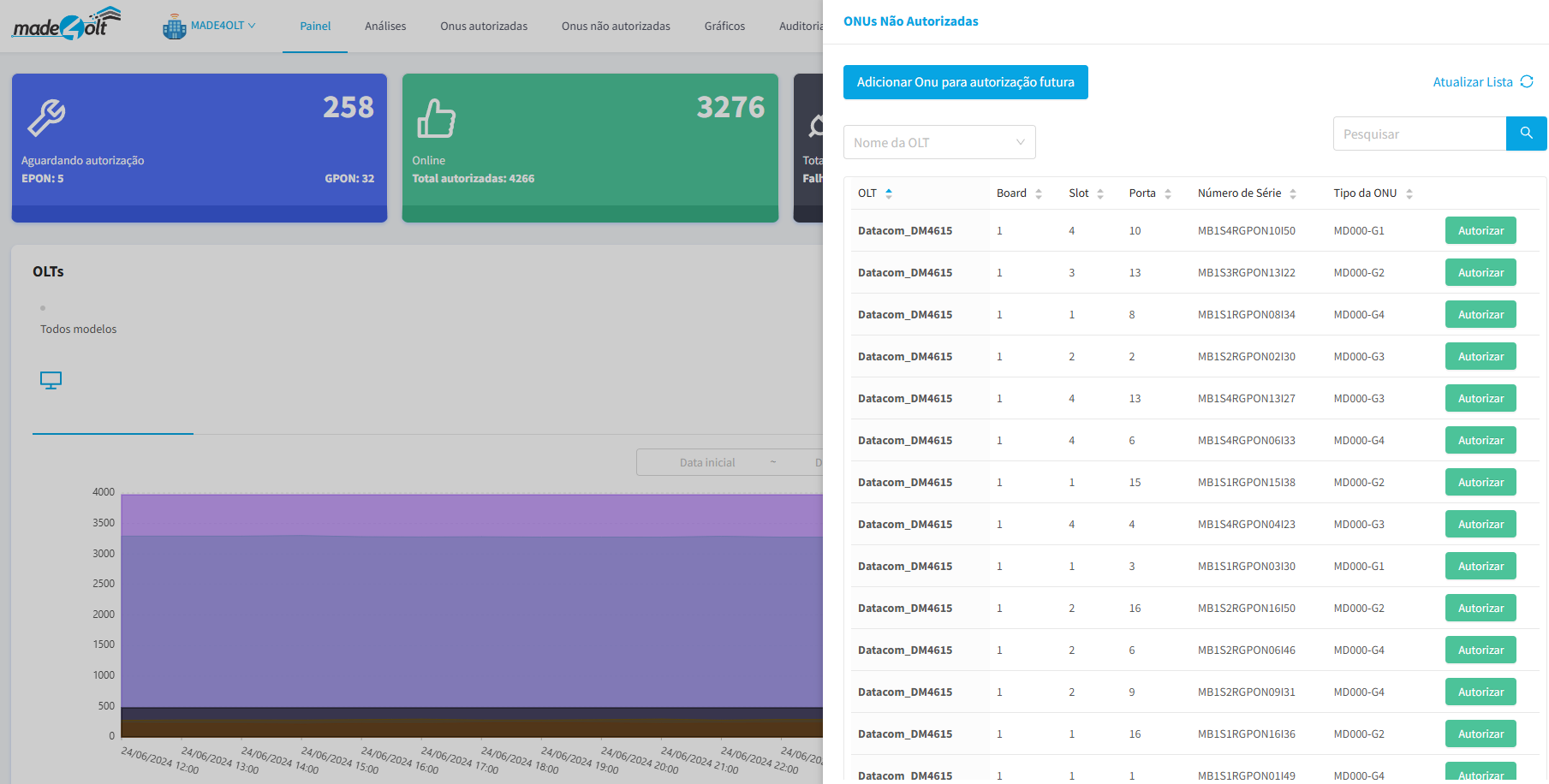Open the Nome da OLT dropdown
This screenshot has height=784, width=1549.
pyautogui.click(x=939, y=142)
